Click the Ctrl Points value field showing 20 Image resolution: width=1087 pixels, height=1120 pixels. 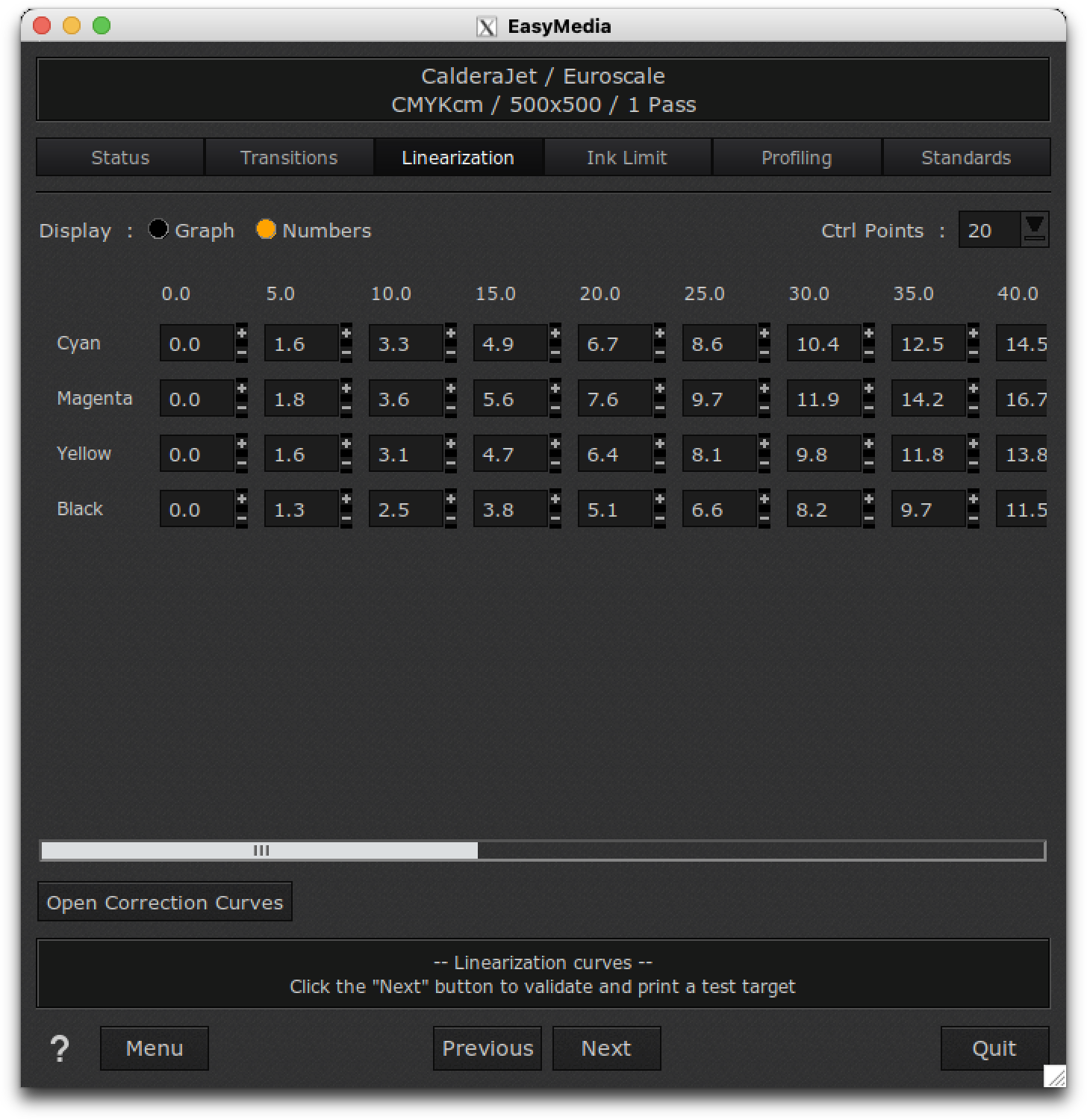tap(990, 230)
